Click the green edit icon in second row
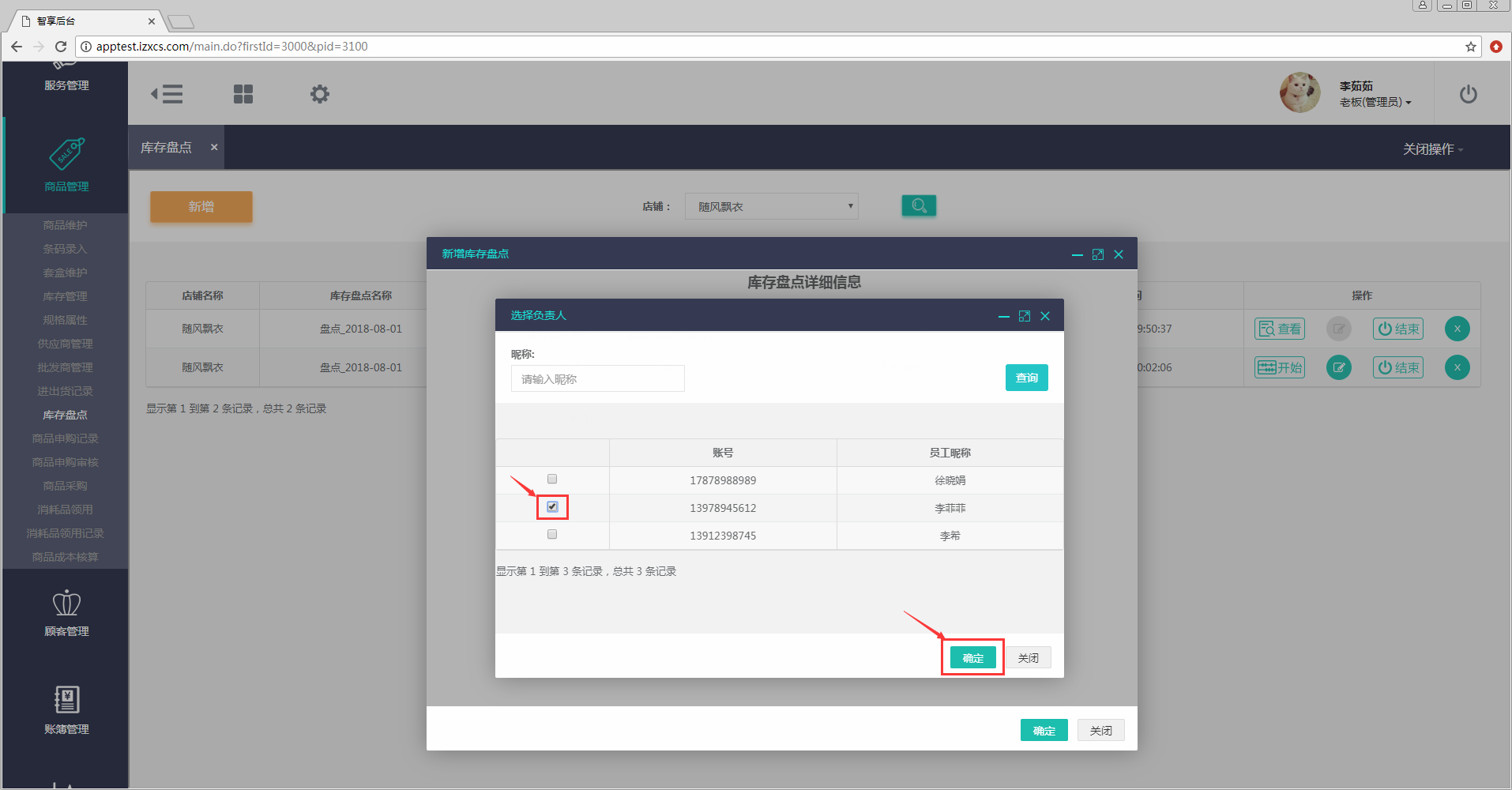Image resolution: width=1512 pixels, height=790 pixels. [1338, 367]
